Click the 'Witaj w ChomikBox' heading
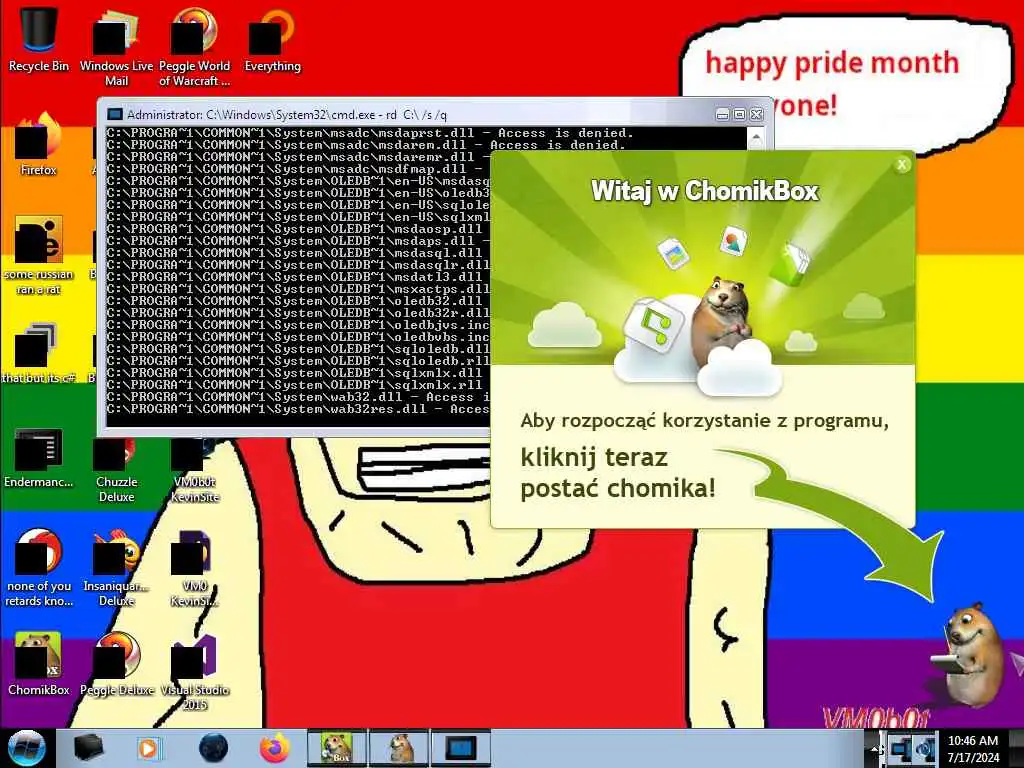The width and height of the screenshot is (1024, 768). click(705, 191)
